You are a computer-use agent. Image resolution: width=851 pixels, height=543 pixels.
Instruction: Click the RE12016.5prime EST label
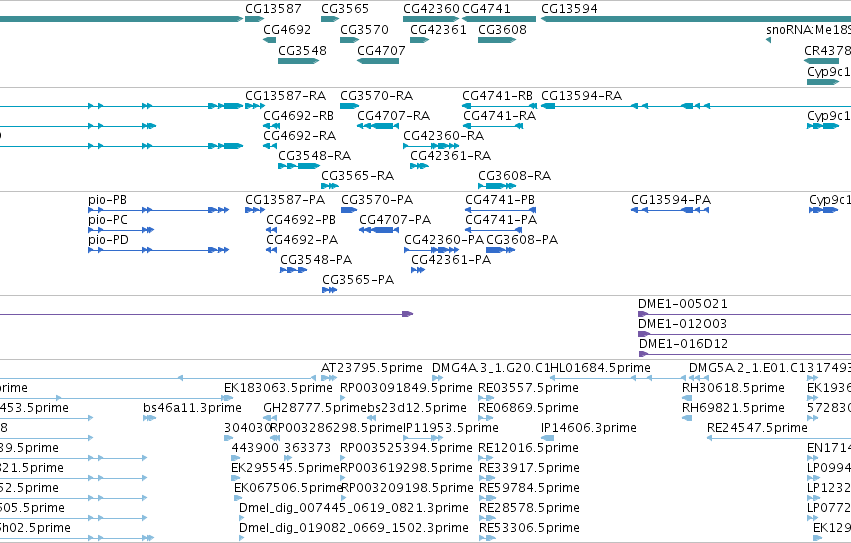point(528,449)
